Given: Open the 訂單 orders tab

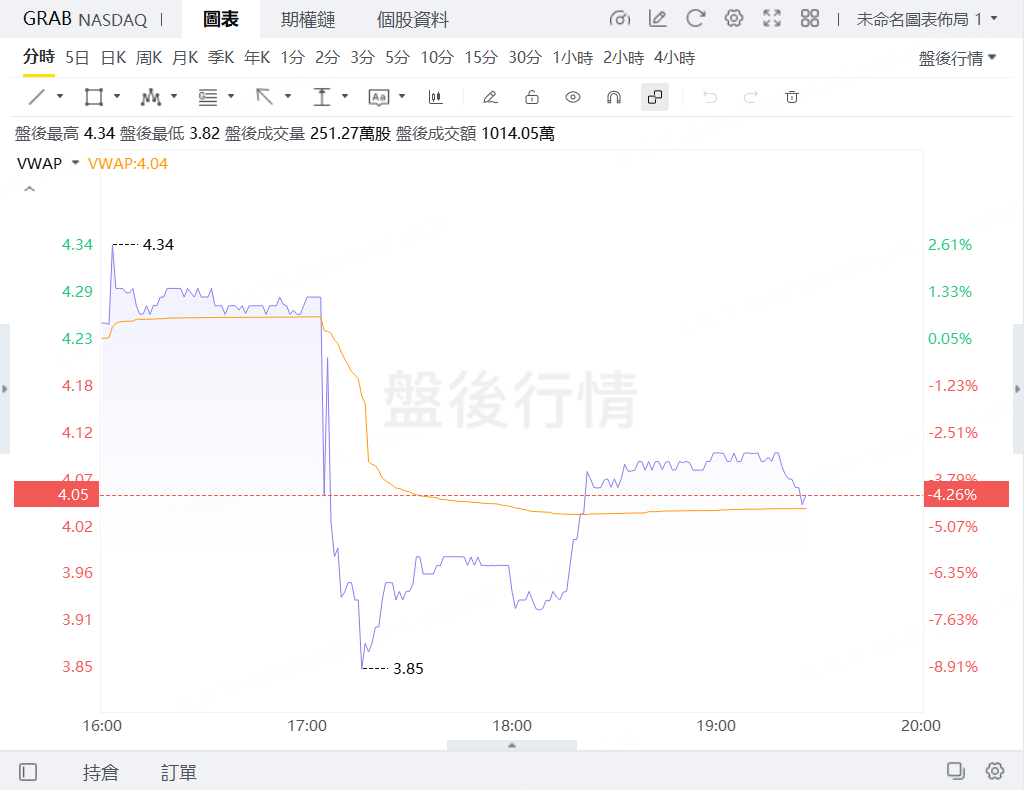Looking at the screenshot, I should coord(179,772).
